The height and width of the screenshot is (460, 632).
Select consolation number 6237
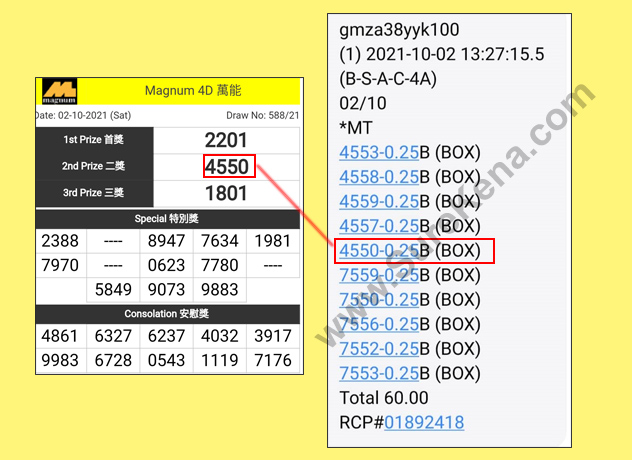click(166, 336)
